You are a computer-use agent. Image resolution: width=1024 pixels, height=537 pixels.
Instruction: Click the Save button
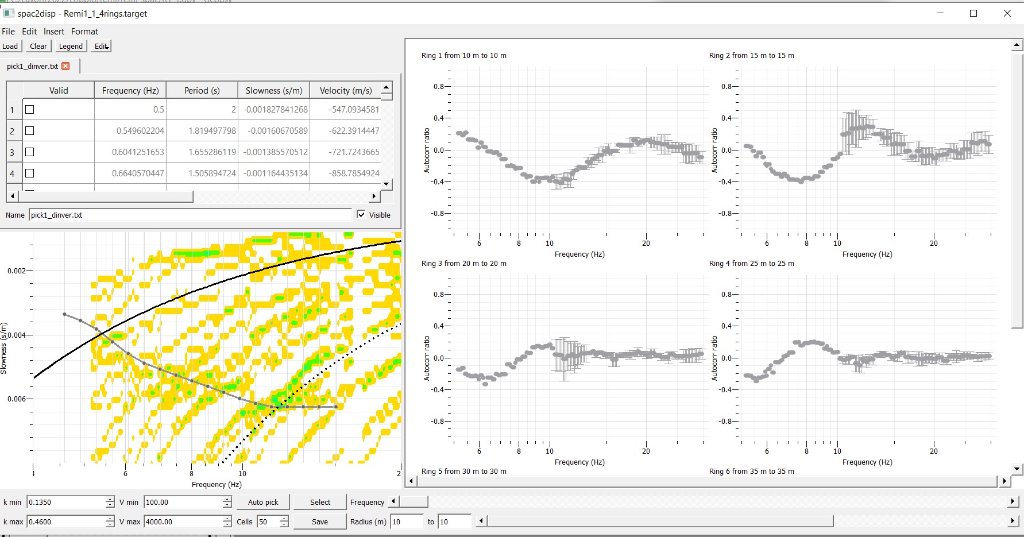(x=320, y=522)
